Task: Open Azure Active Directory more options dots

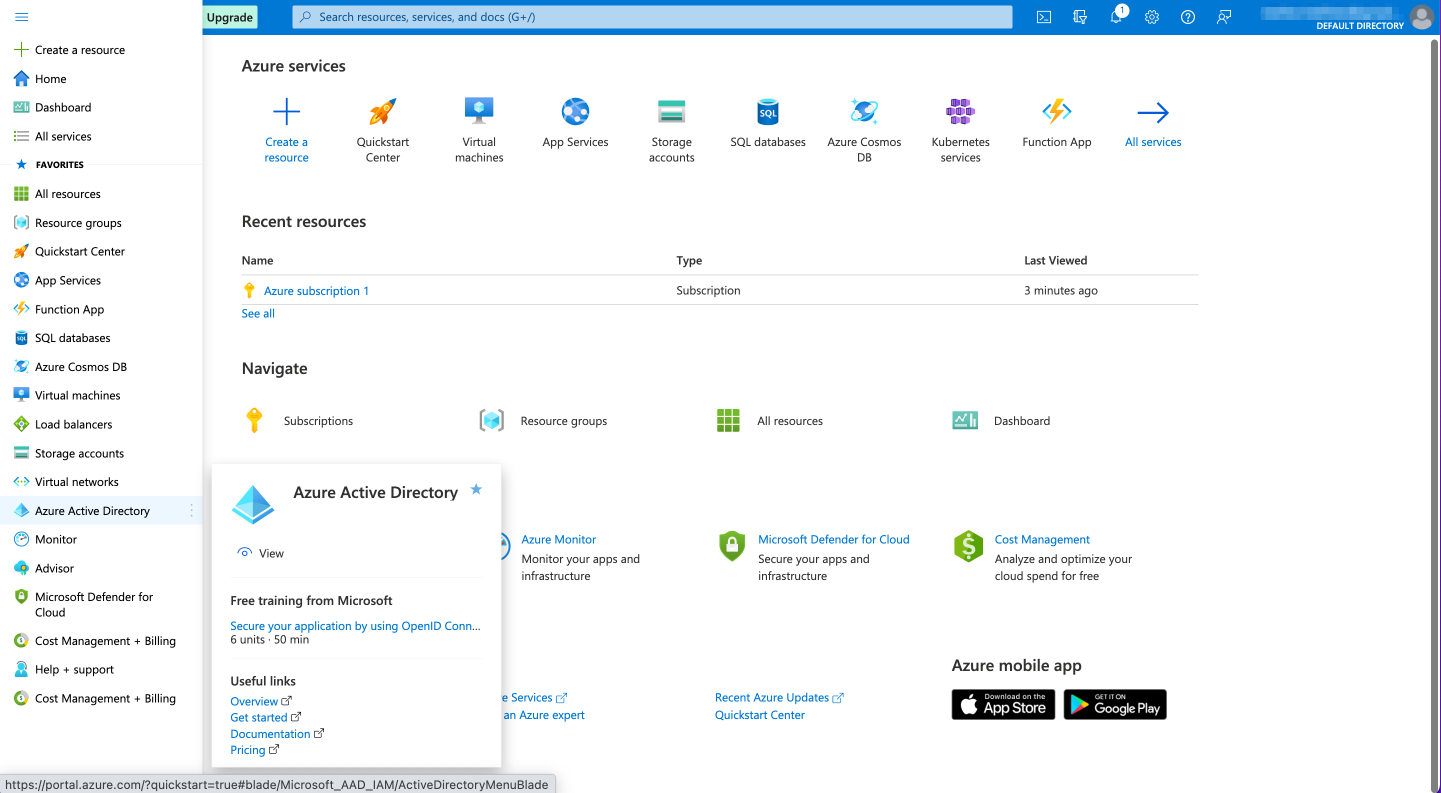Action: click(191, 511)
